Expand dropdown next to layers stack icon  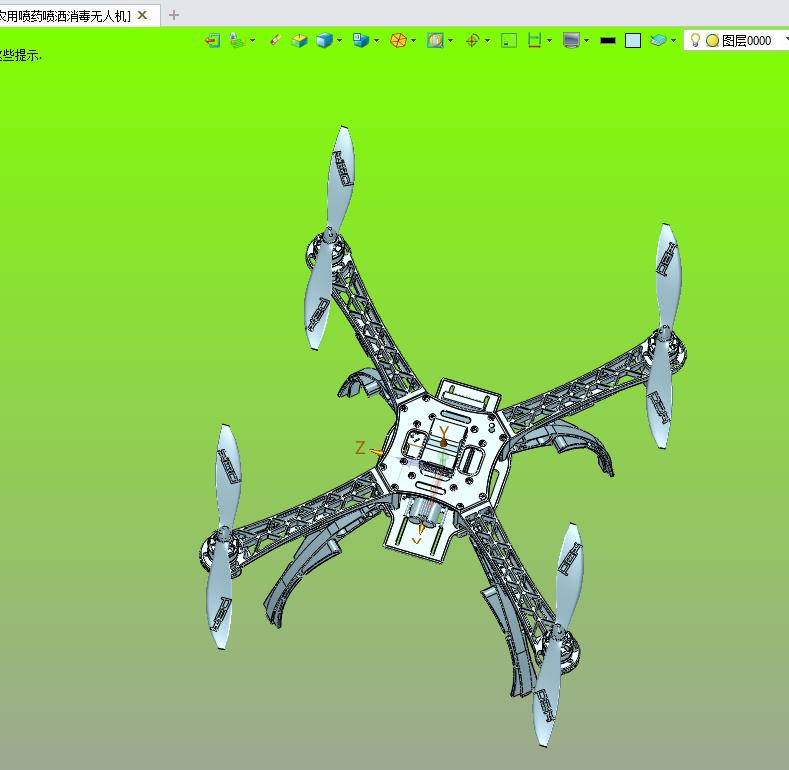673,40
